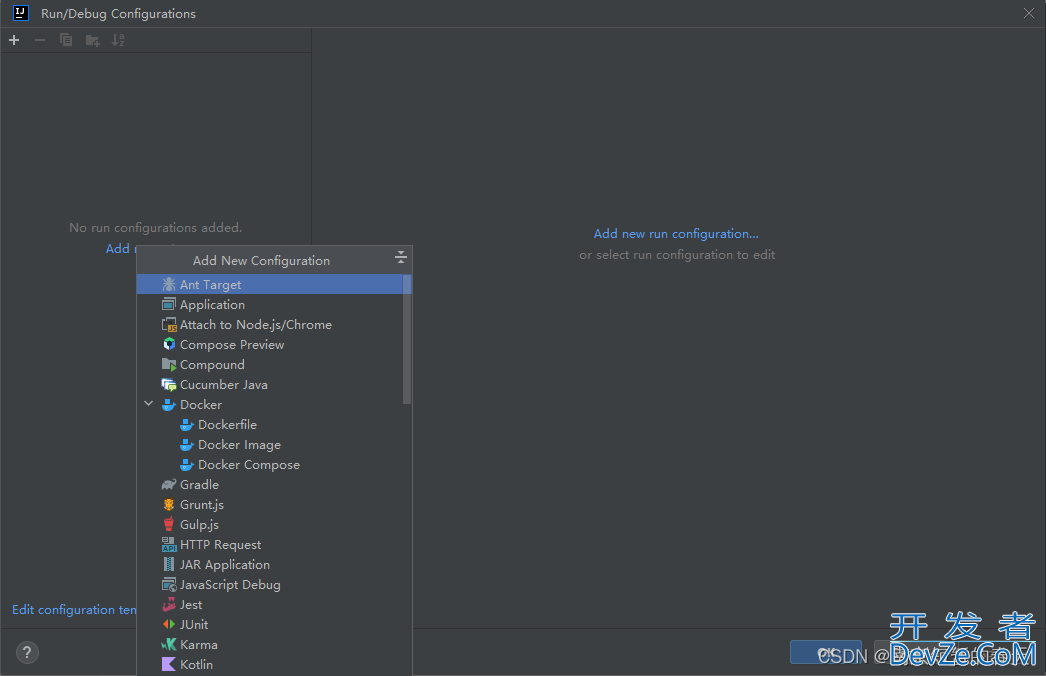This screenshot has height=676, width=1046.
Task: Select the Compound label
Action: (x=212, y=364)
